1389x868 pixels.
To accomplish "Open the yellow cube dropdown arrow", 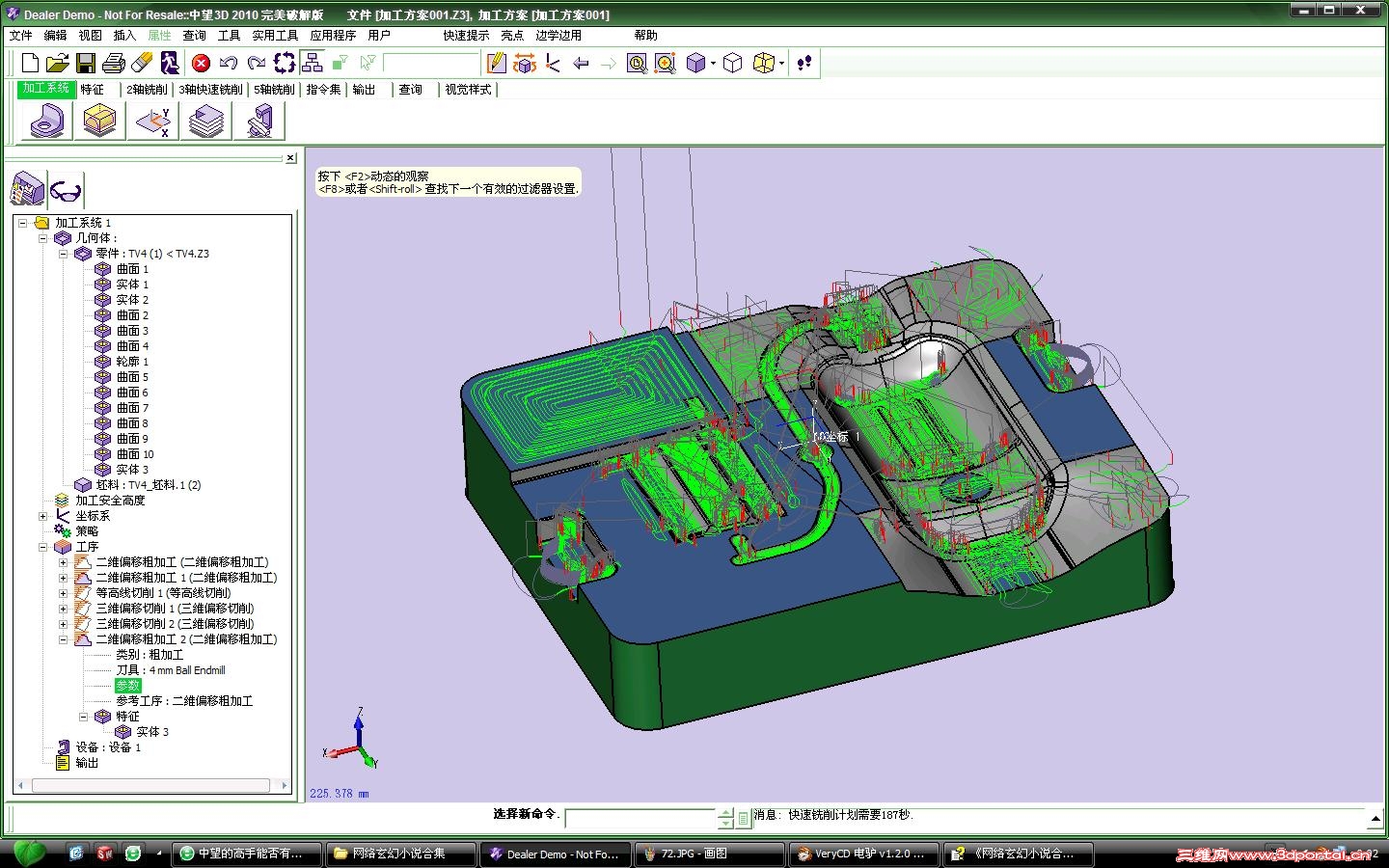I will (x=781, y=64).
